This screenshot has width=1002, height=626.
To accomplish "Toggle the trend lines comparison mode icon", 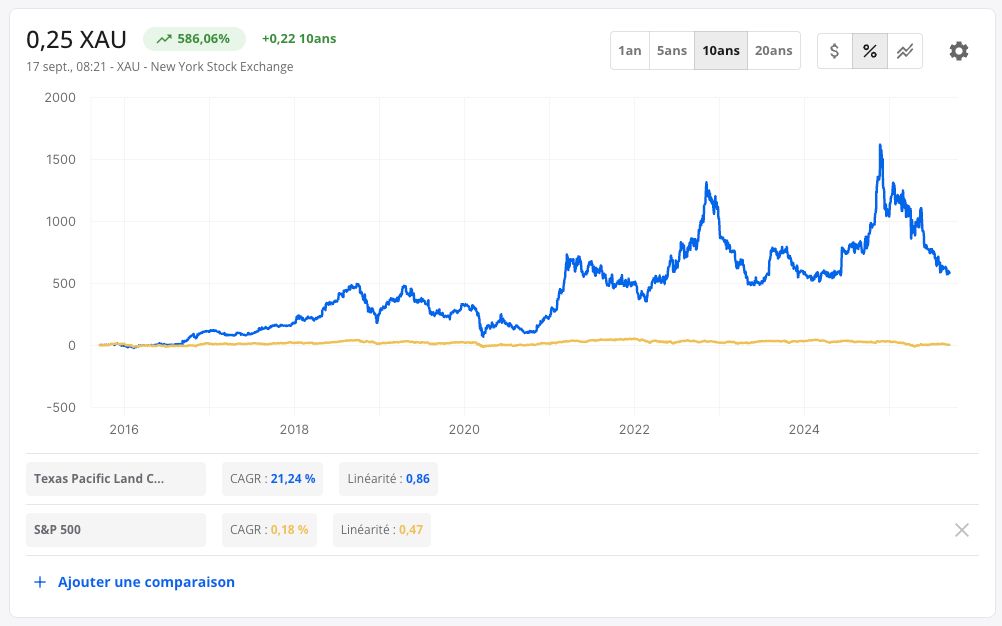I will click(905, 51).
